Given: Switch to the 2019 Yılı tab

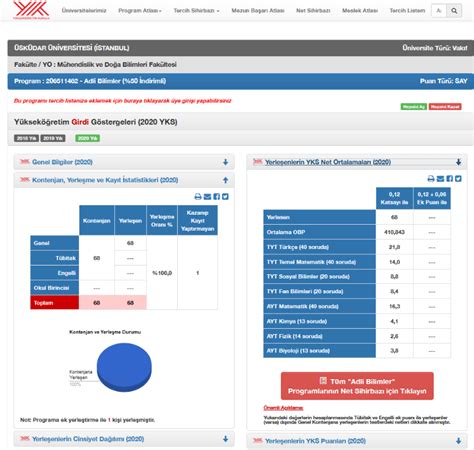Looking at the screenshot, I should pyautogui.click(x=53, y=138).
